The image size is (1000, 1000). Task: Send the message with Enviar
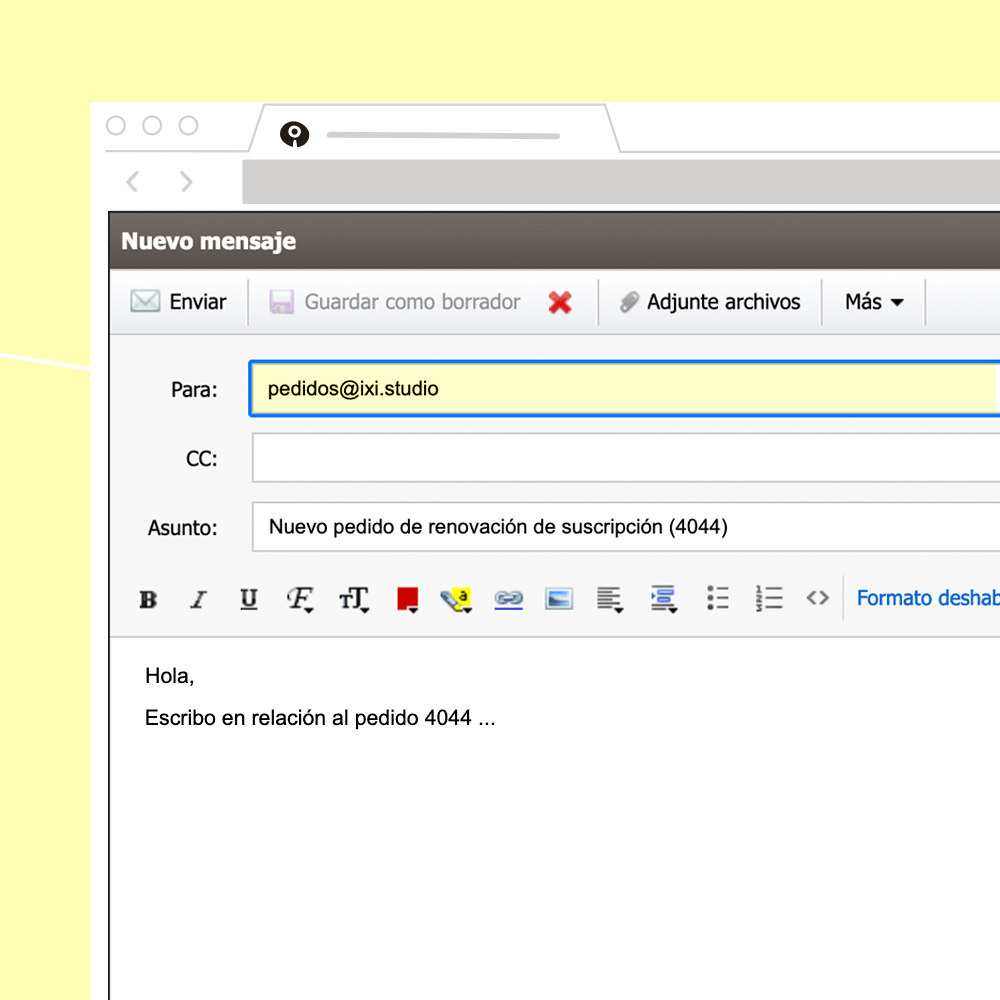tap(179, 302)
